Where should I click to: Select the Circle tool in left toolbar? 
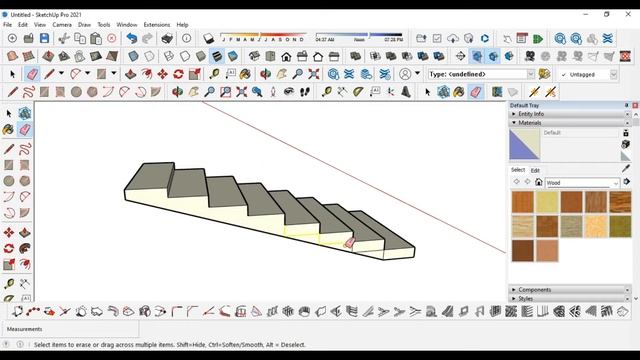coord(9,181)
